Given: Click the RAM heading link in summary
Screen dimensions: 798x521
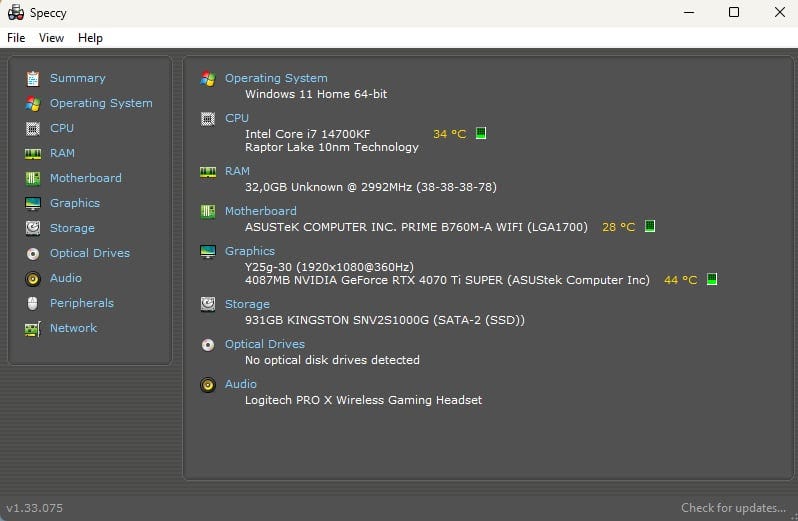Looking at the screenshot, I should pyautogui.click(x=237, y=171).
